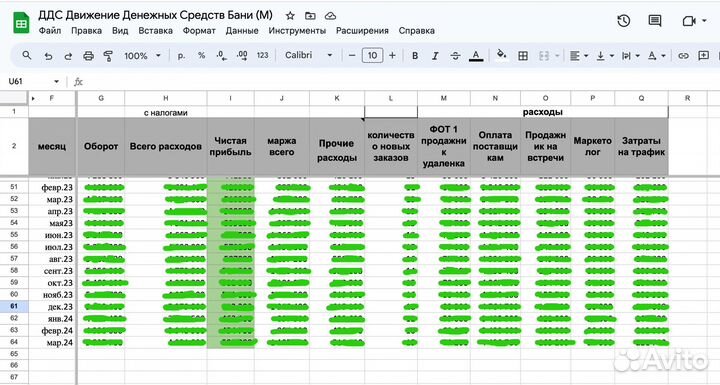Open the Вставка menu

(155, 31)
